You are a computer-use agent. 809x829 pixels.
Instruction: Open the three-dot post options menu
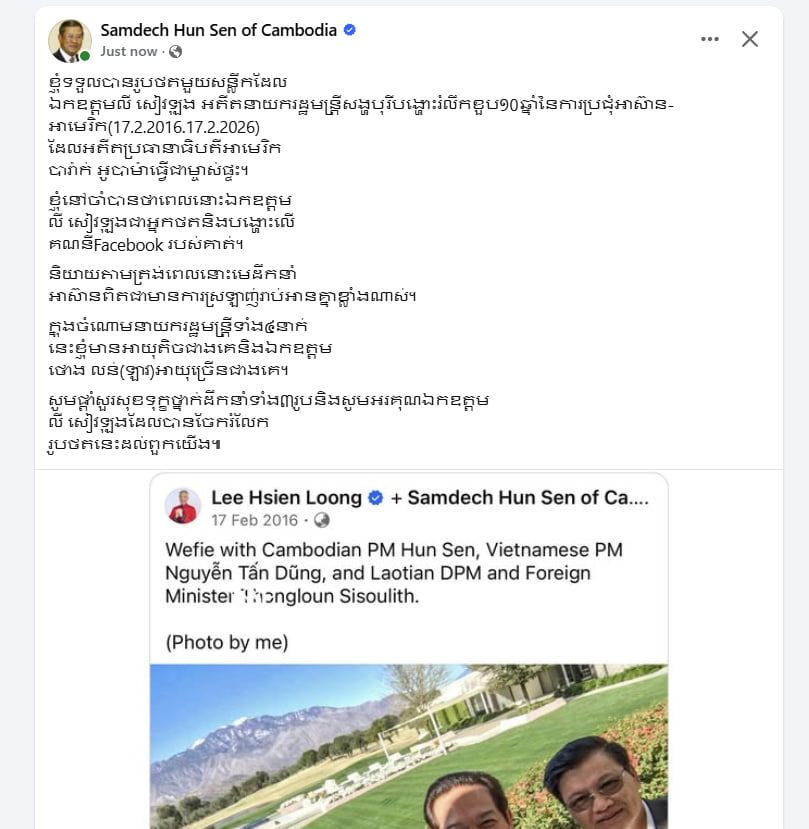pos(710,39)
